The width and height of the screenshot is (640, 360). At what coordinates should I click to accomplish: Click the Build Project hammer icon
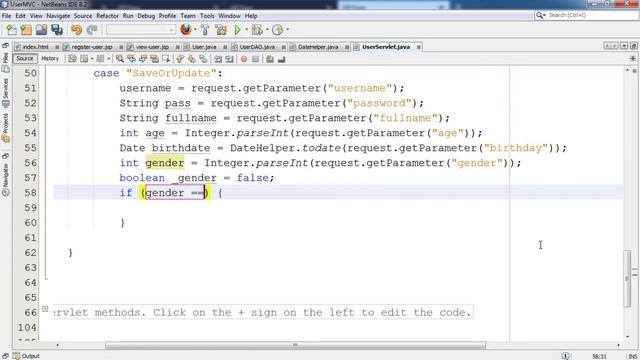[x=205, y=30]
